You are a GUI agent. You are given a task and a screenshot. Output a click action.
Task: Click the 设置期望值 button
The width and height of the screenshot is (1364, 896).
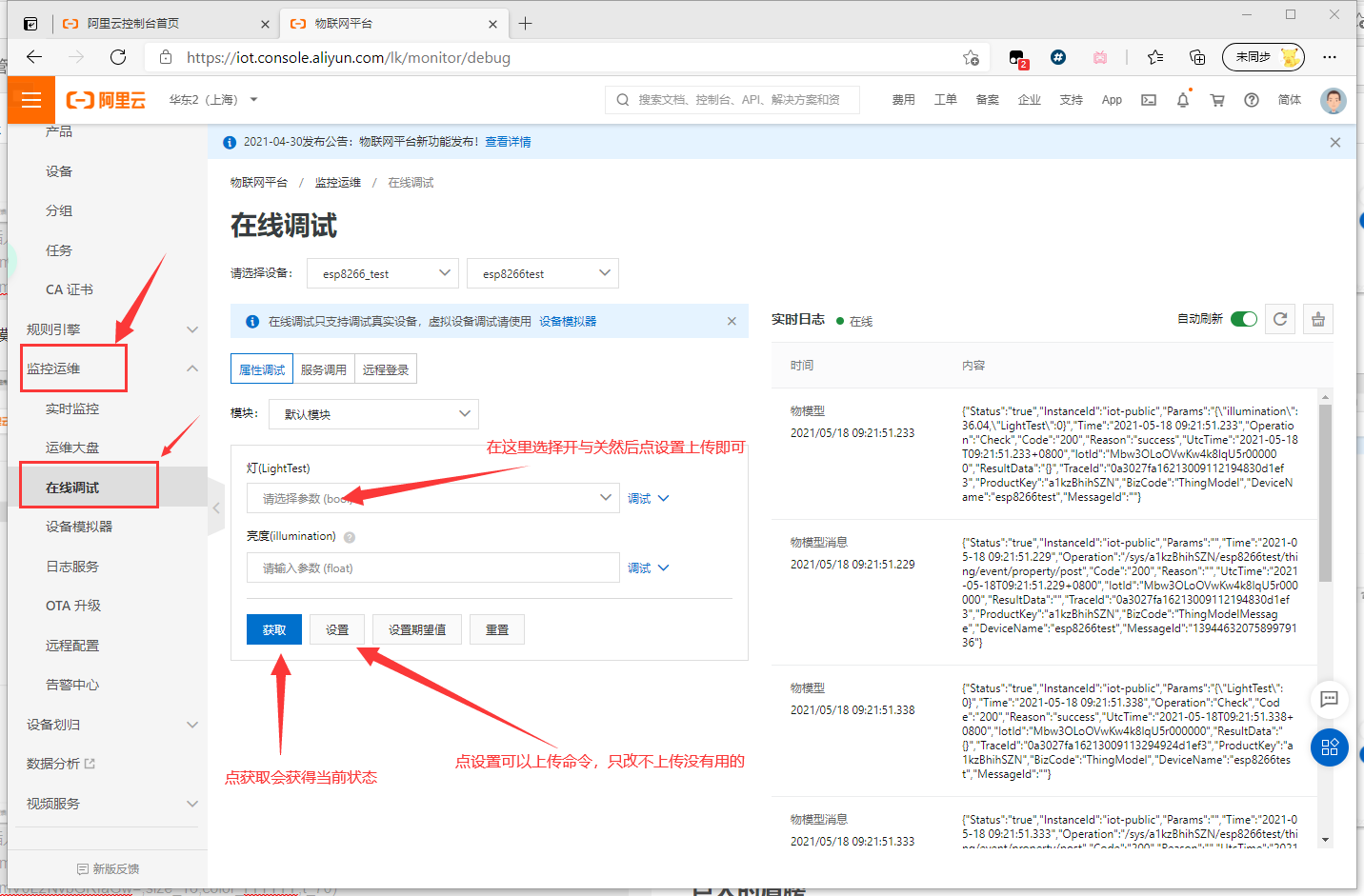pyautogui.click(x=417, y=629)
